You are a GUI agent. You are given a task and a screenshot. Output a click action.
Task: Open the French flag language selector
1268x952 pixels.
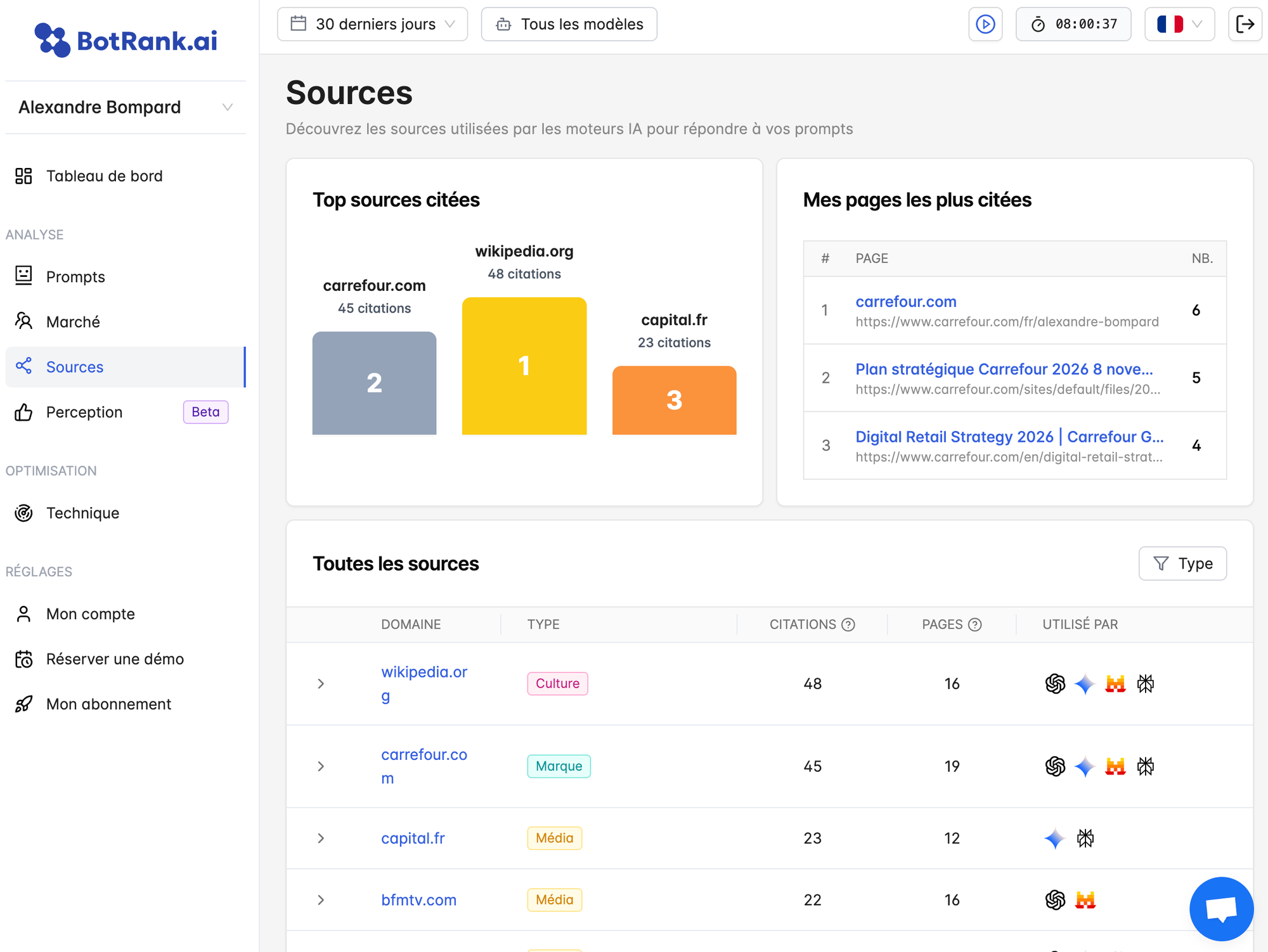pos(1179,24)
